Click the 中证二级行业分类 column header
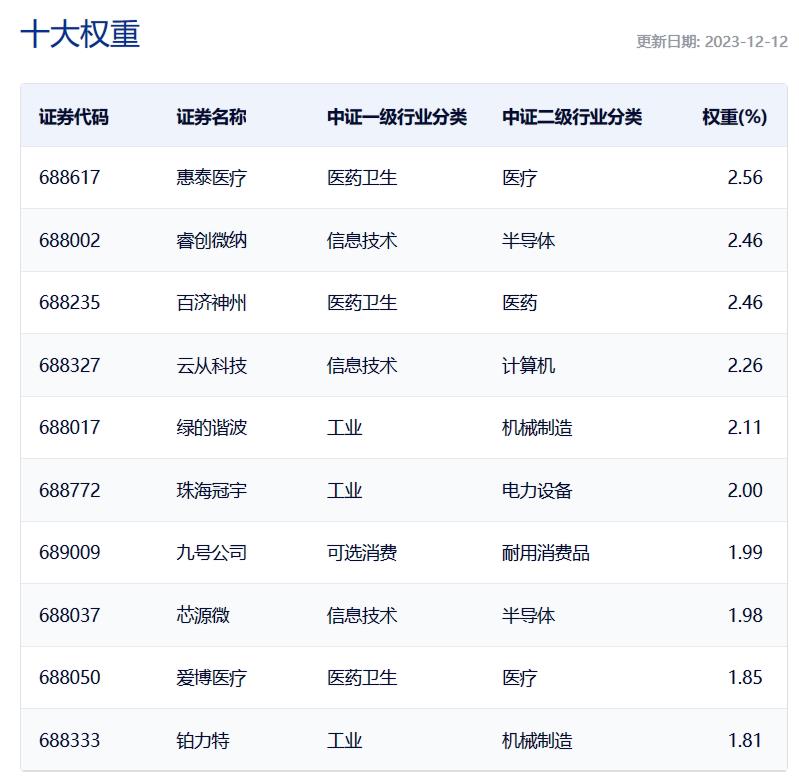 (x=572, y=117)
